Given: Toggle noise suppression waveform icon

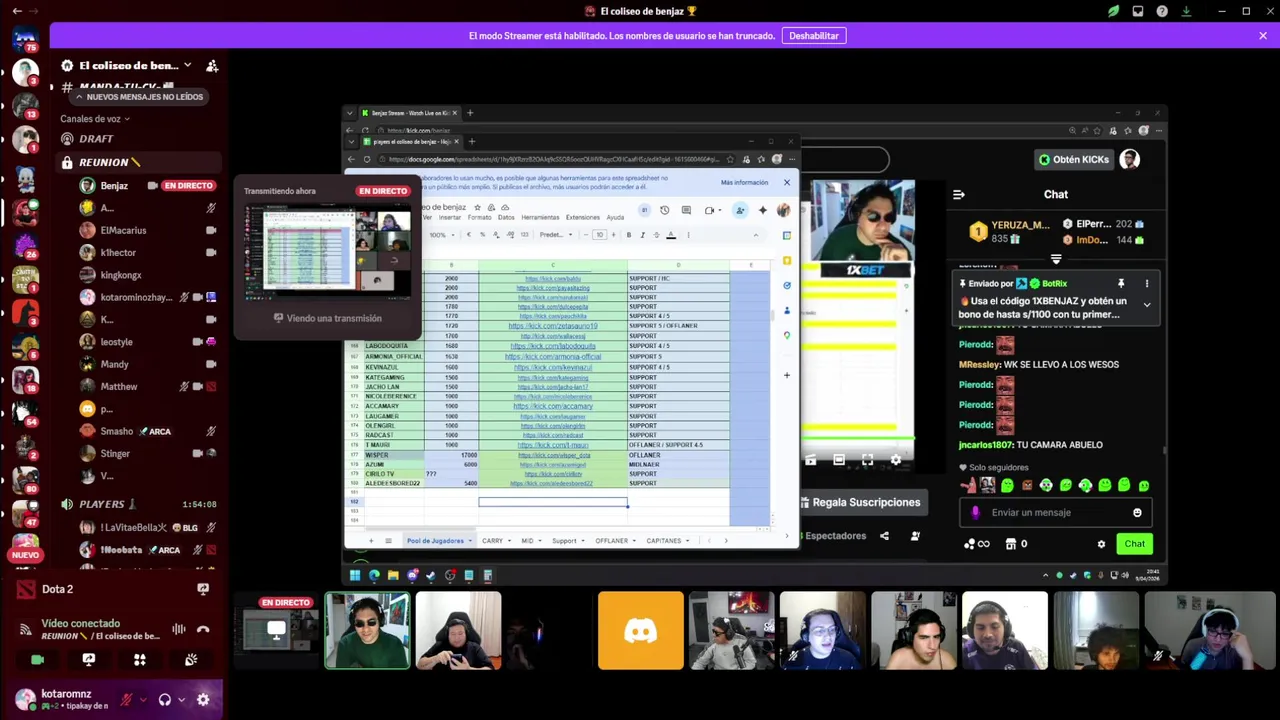Looking at the screenshot, I should pyautogui.click(x=178, y=629).
